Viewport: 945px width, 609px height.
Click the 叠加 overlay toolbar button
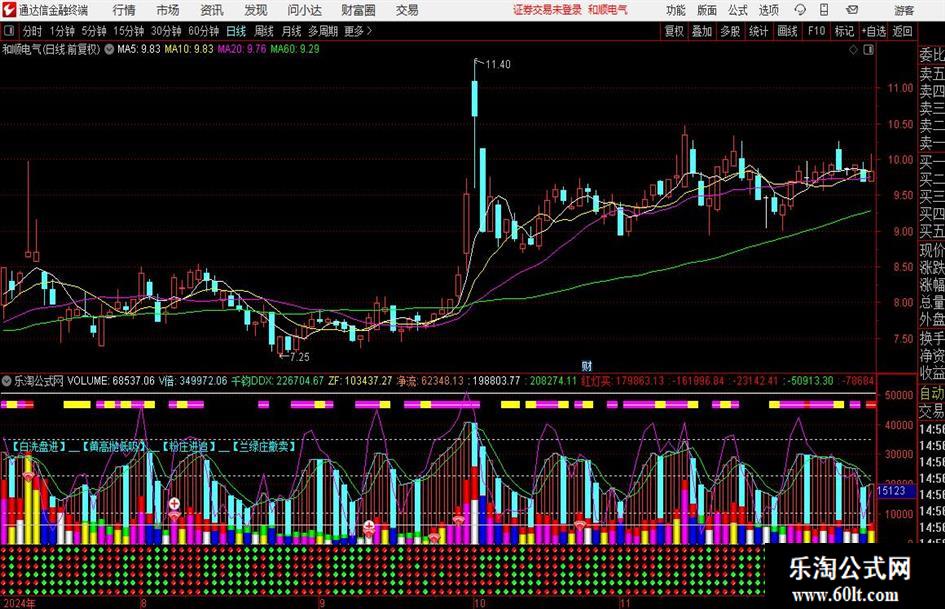click(x=702, y=31)
